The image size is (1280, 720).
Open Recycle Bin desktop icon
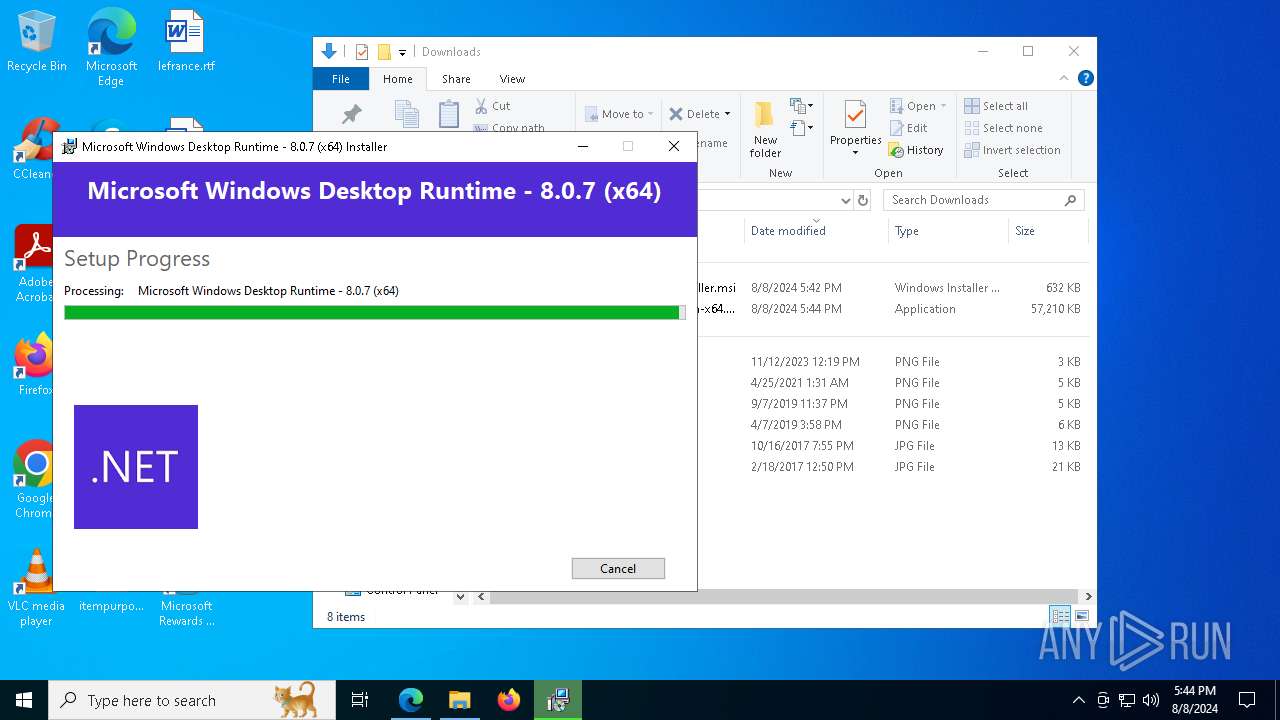(x=37, y=42)
